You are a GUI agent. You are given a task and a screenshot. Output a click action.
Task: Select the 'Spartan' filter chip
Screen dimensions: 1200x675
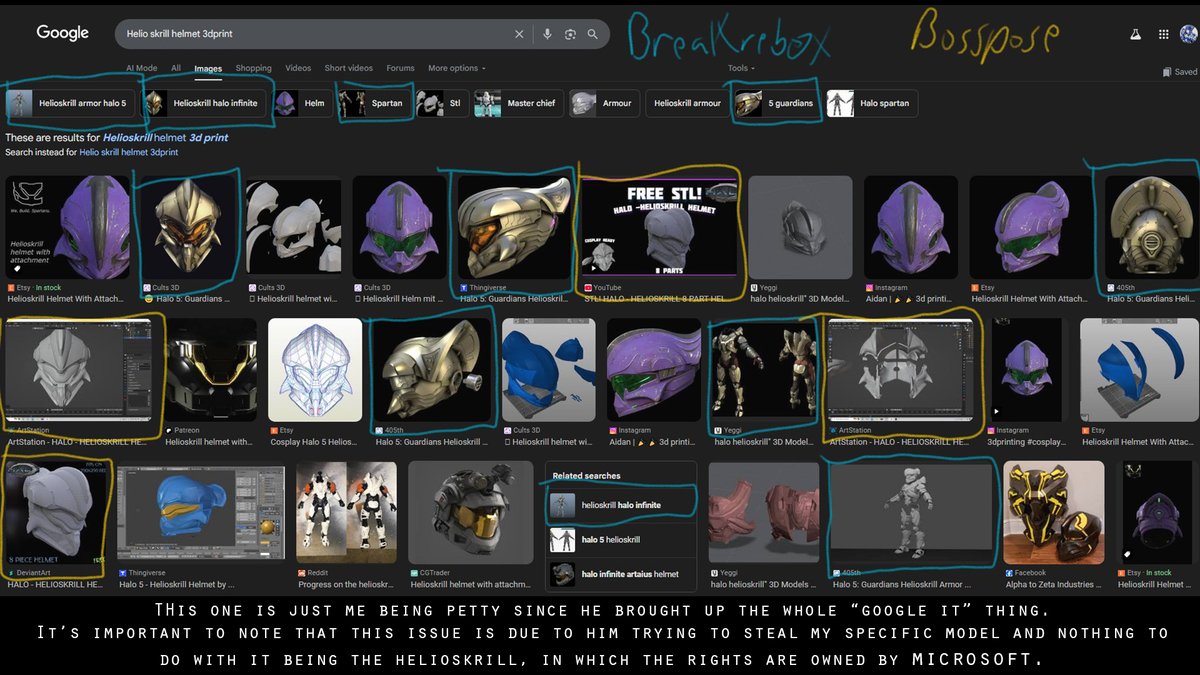(373, 103)
